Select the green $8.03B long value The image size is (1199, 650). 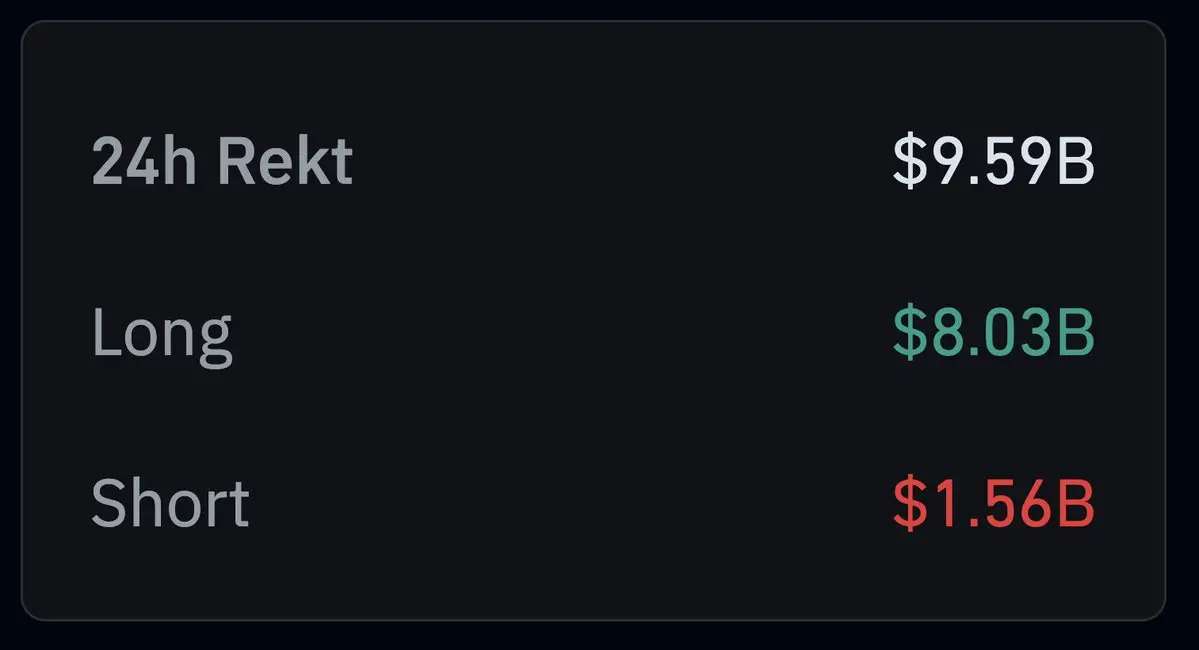(993, 333)
